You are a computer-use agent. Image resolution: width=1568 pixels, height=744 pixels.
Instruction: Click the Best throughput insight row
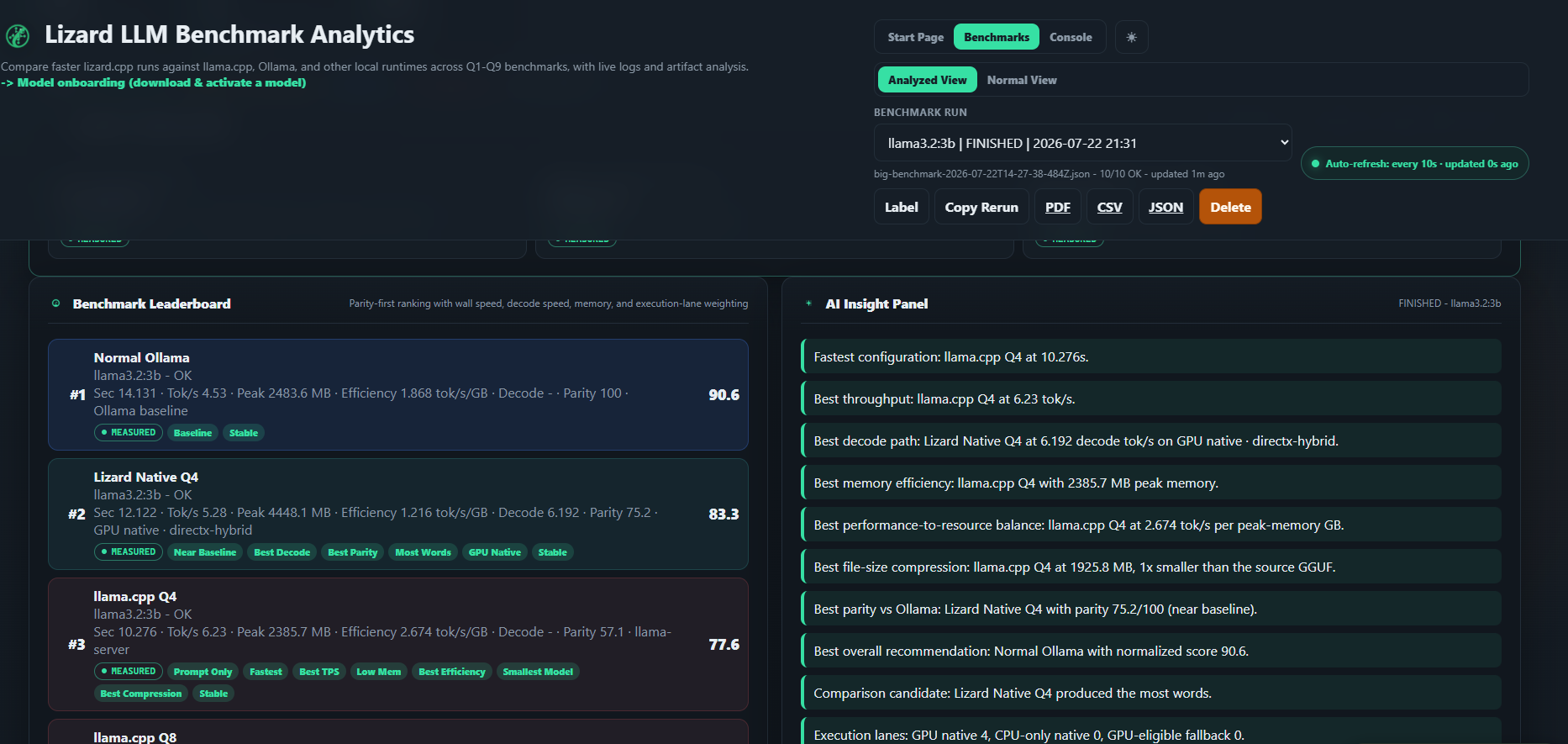pos(1151,398)
